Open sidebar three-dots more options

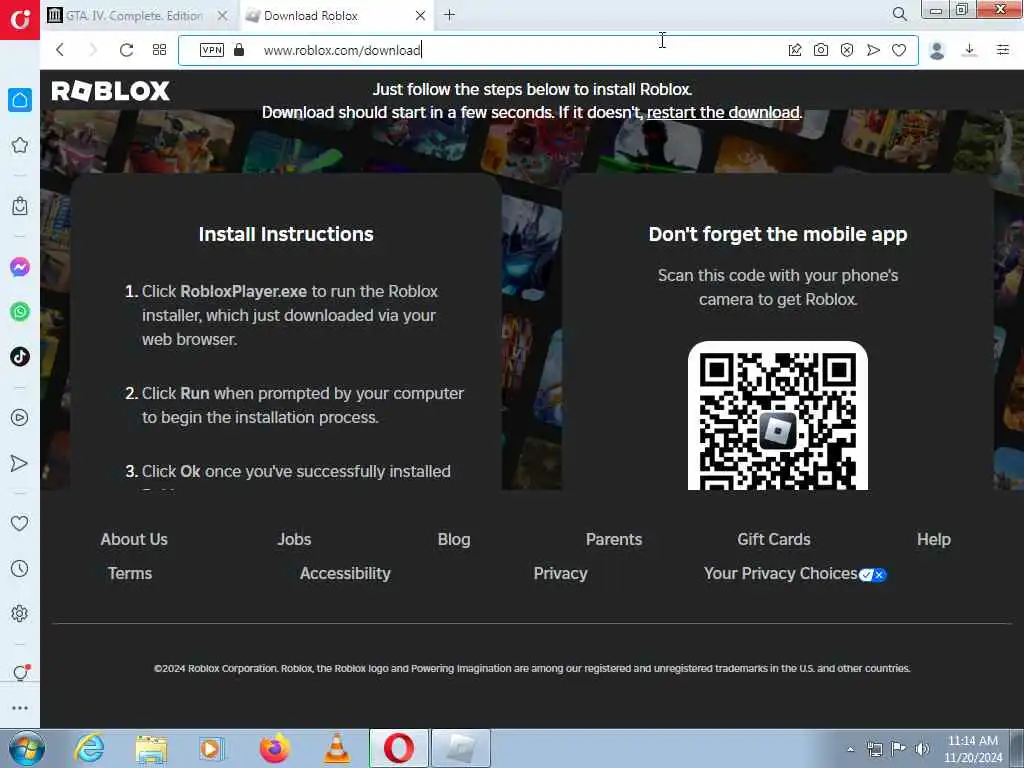pos(20,708)
